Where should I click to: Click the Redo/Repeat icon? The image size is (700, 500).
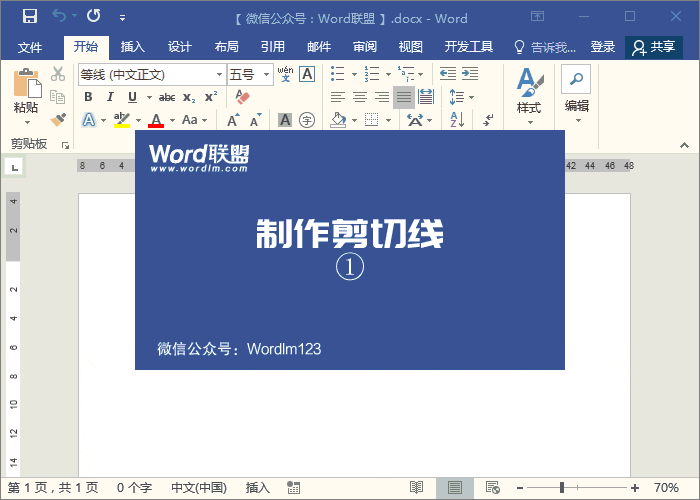[94, 16]
